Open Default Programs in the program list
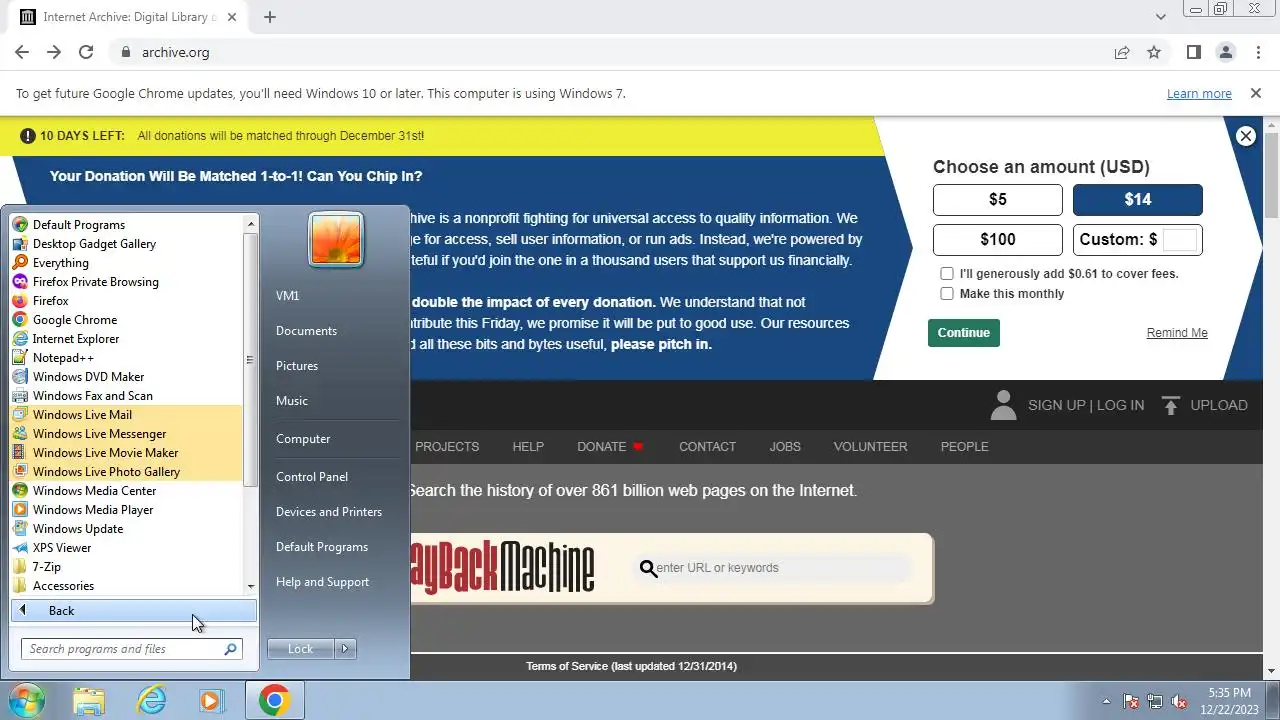The height and width of the screenshot is (720, 1280). click(78, 225)
